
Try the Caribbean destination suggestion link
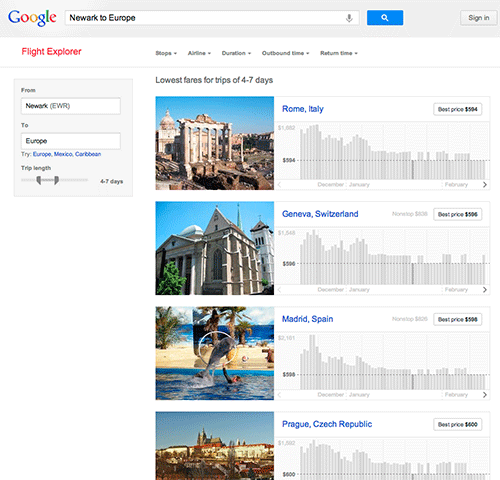coord(88,154)
